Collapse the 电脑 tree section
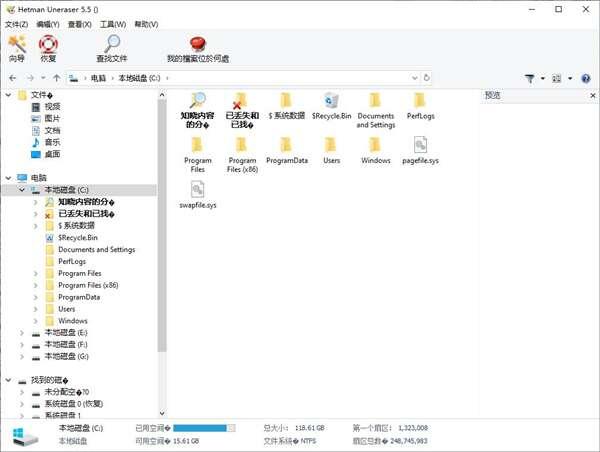This screenshot has height=452, width=600. click(x=8, y=177)
